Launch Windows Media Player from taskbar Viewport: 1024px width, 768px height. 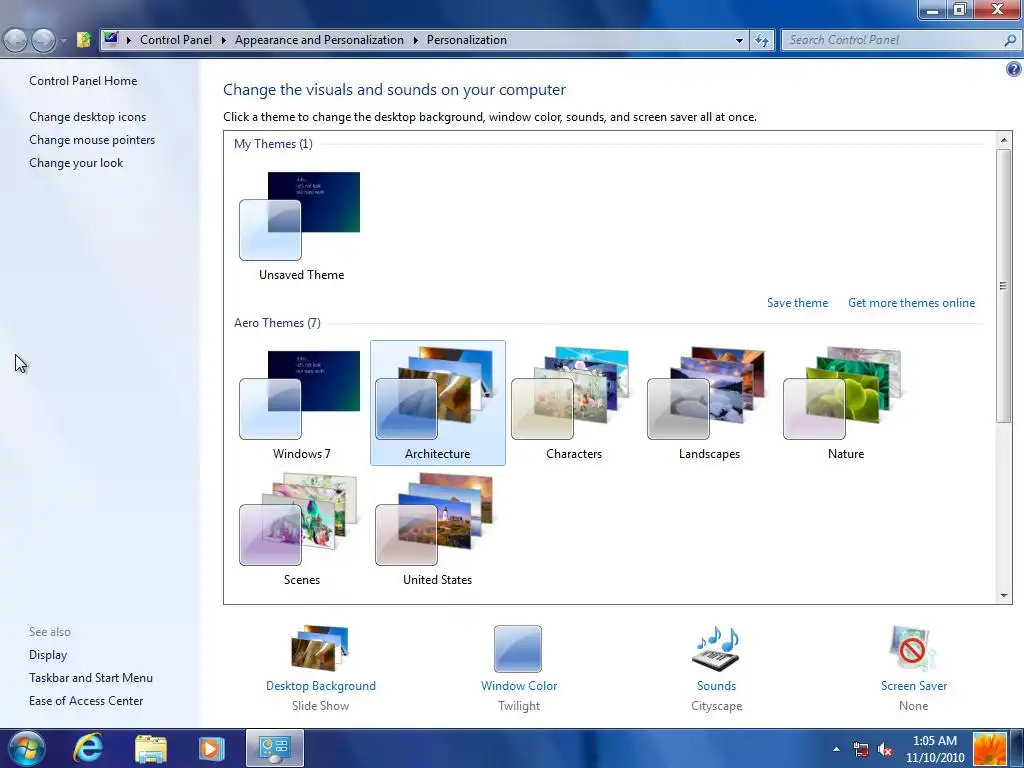(212, 749)
